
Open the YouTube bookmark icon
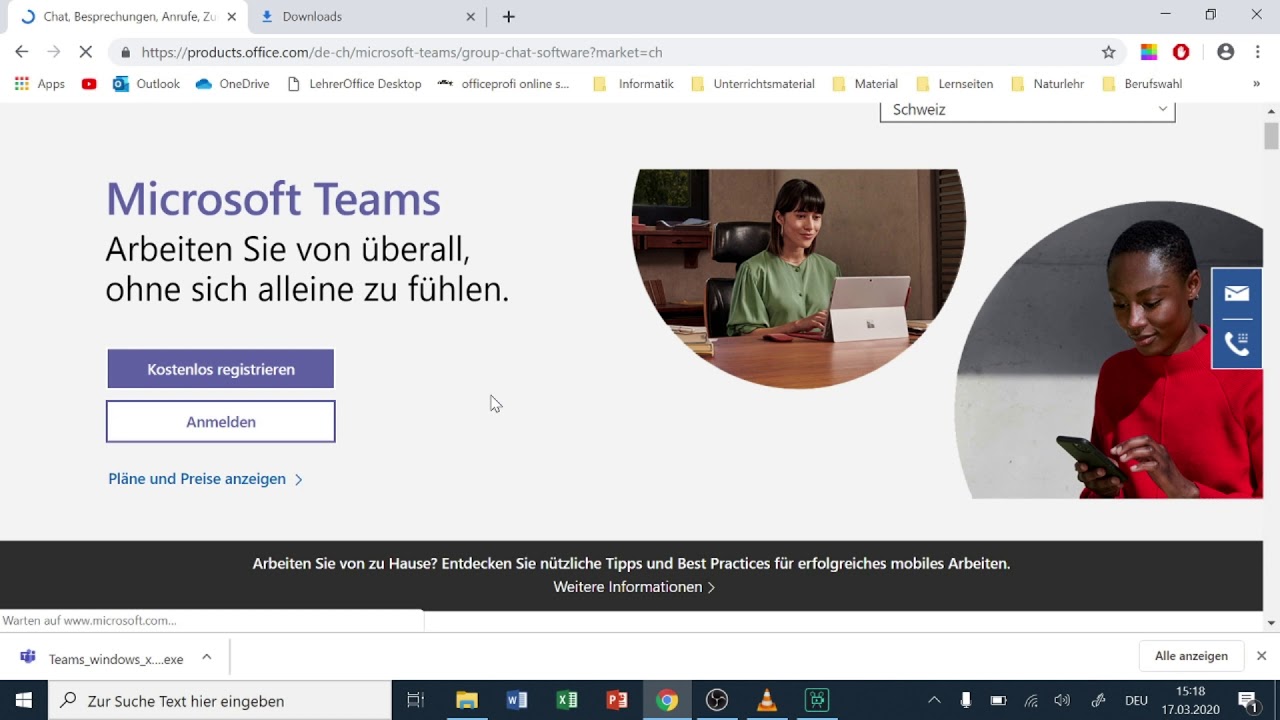89,84
